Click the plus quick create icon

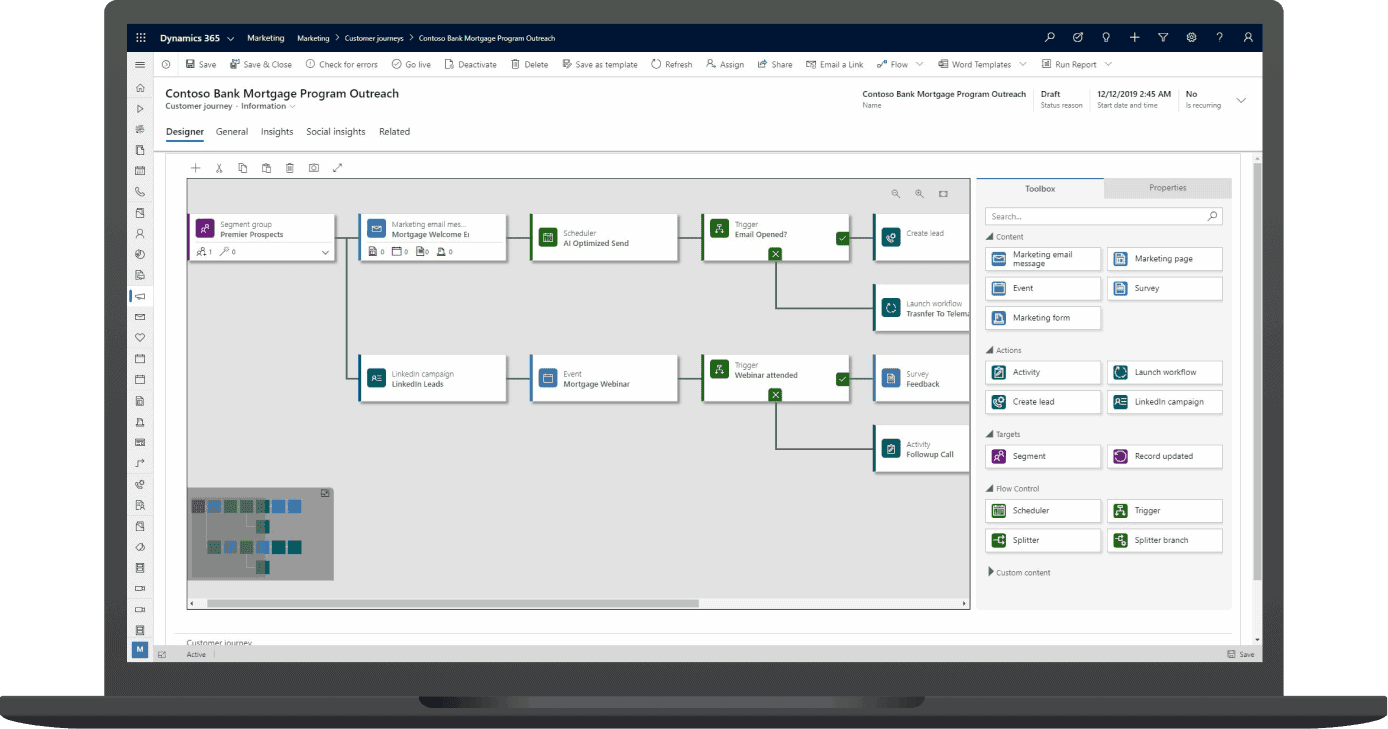(1134, 38)
